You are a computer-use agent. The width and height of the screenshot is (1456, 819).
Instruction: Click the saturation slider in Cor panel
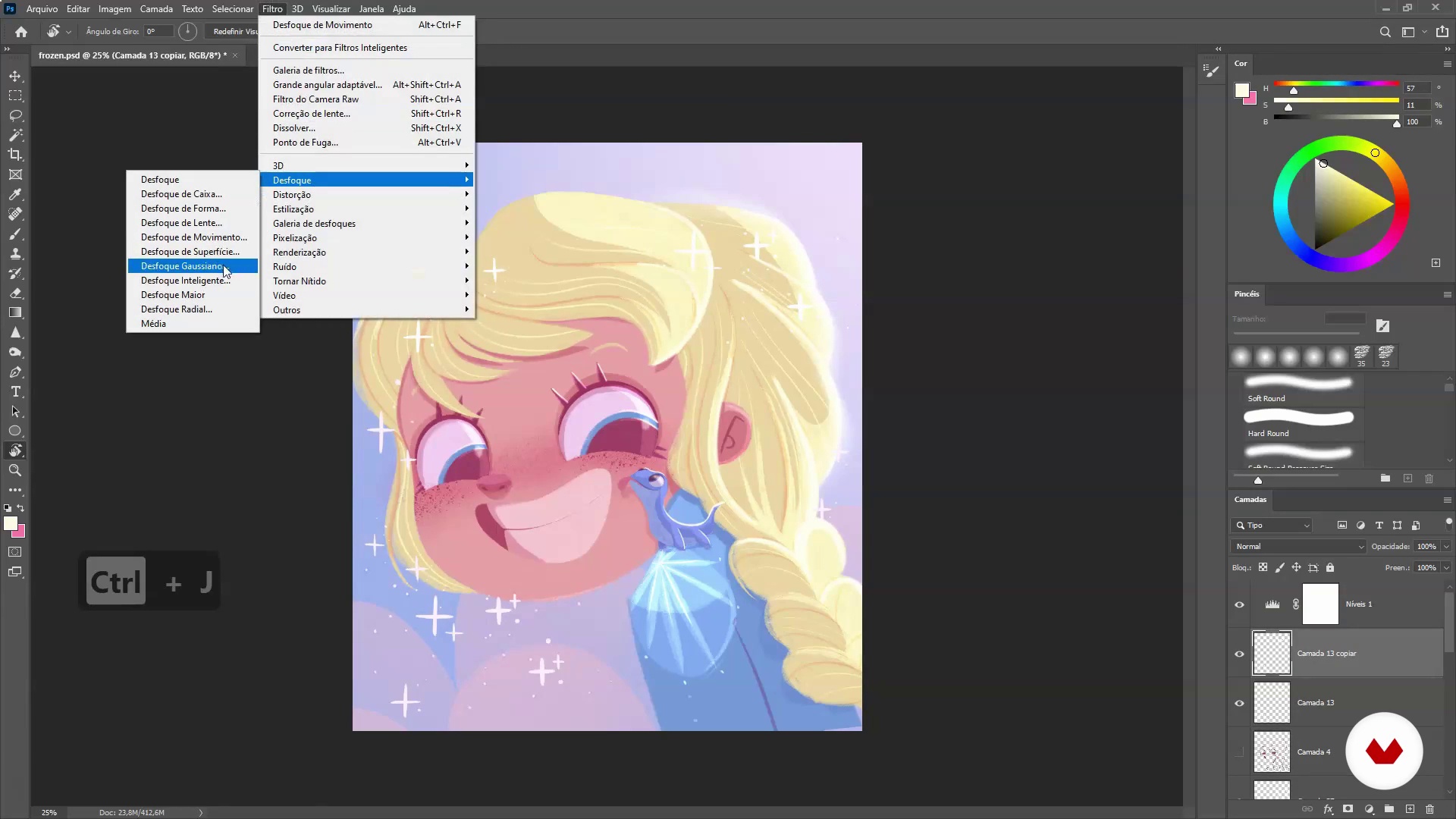tap(1336, 100)
